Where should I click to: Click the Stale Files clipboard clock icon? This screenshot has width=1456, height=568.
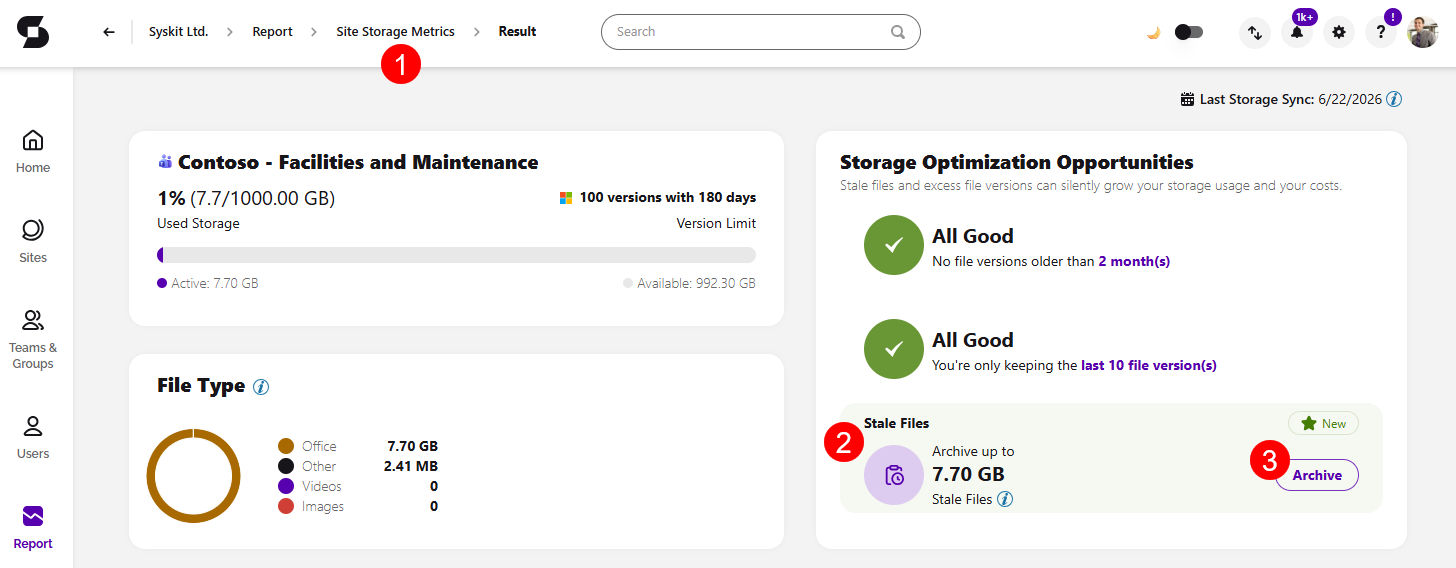tap(894, 475)
